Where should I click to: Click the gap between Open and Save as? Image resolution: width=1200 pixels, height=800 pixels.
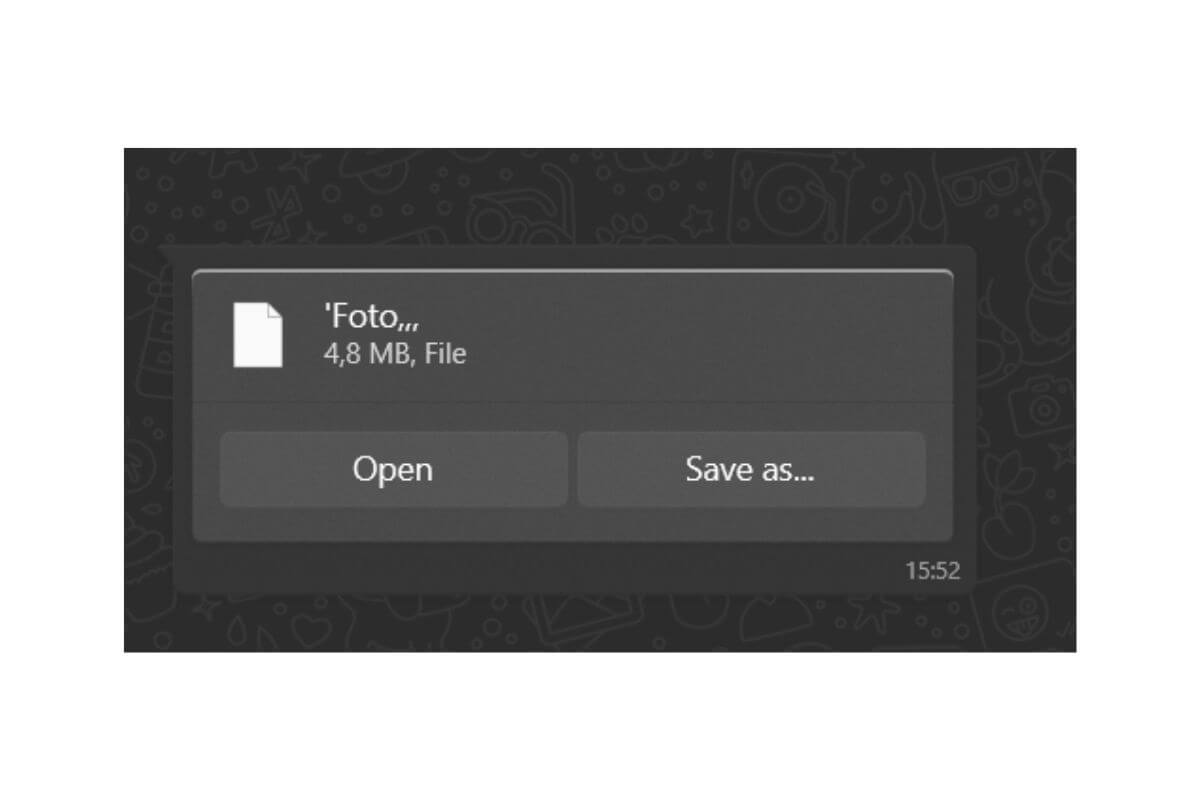pyautogui.click(x=572, y=469)
